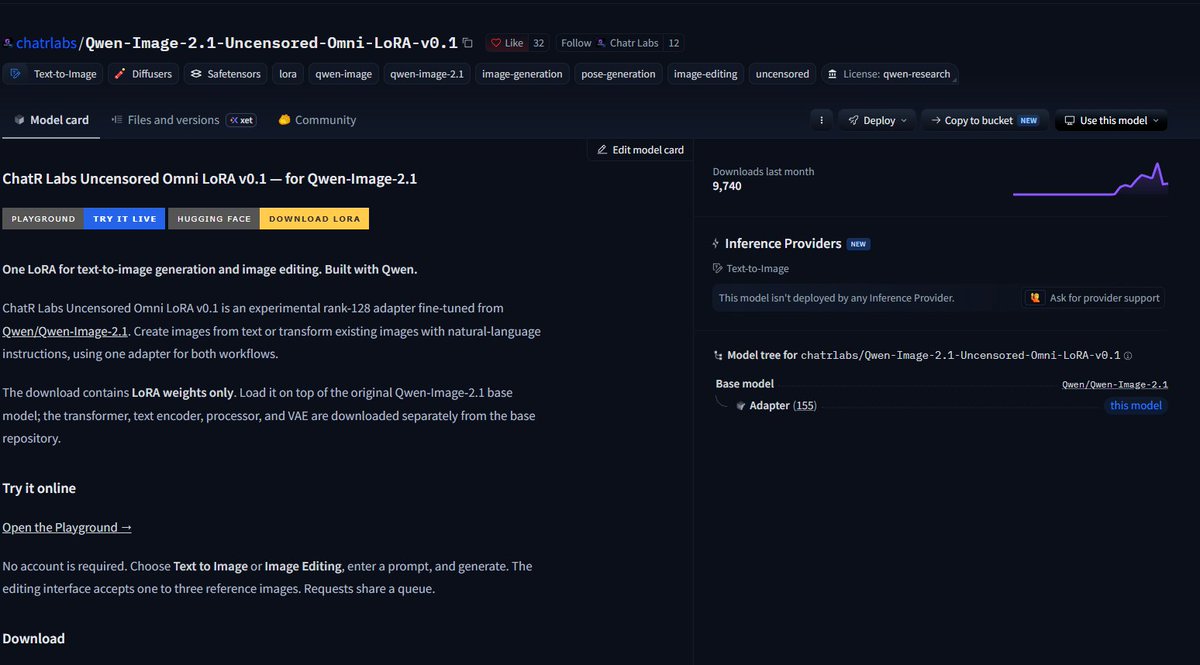Viewport: 1200px width, 665px height.
Task: Filter by the pose-generation tag
Action: pyautogui.click(x=618, y=74)
